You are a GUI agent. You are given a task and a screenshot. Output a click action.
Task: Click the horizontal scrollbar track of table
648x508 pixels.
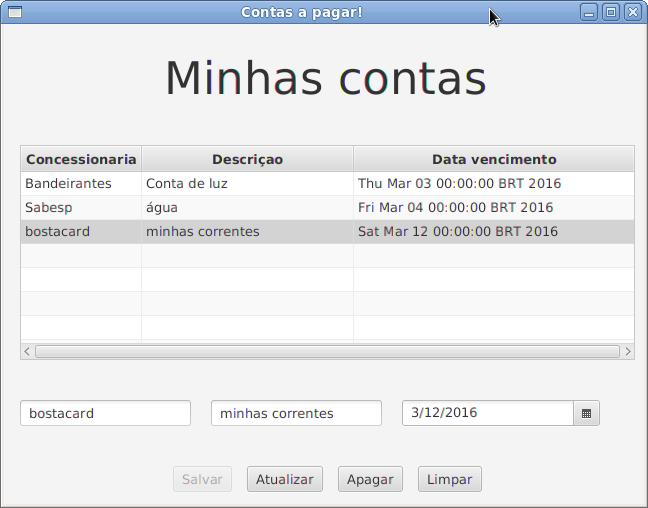[x=327, y=352]
